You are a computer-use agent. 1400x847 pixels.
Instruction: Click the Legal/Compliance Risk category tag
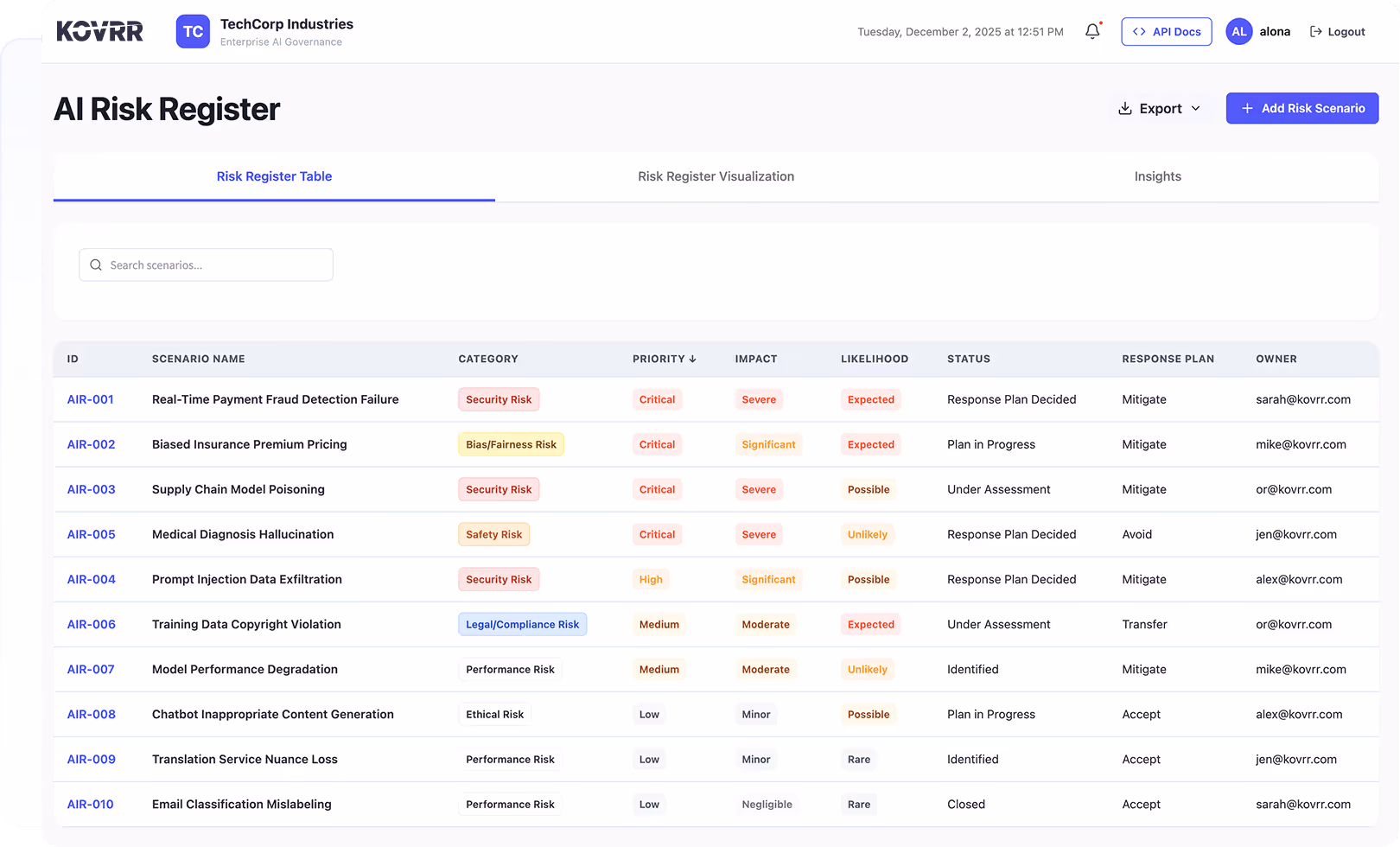click(522, 624)
